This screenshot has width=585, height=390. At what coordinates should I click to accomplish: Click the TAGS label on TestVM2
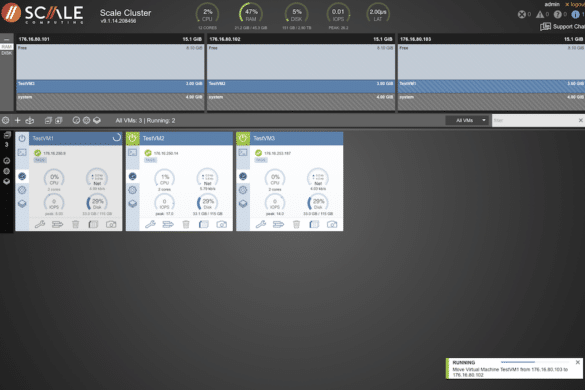150,160
